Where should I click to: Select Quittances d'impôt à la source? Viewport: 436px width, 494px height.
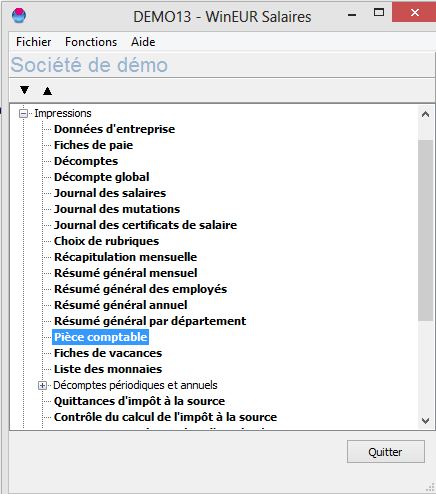(x=139, y=401)
